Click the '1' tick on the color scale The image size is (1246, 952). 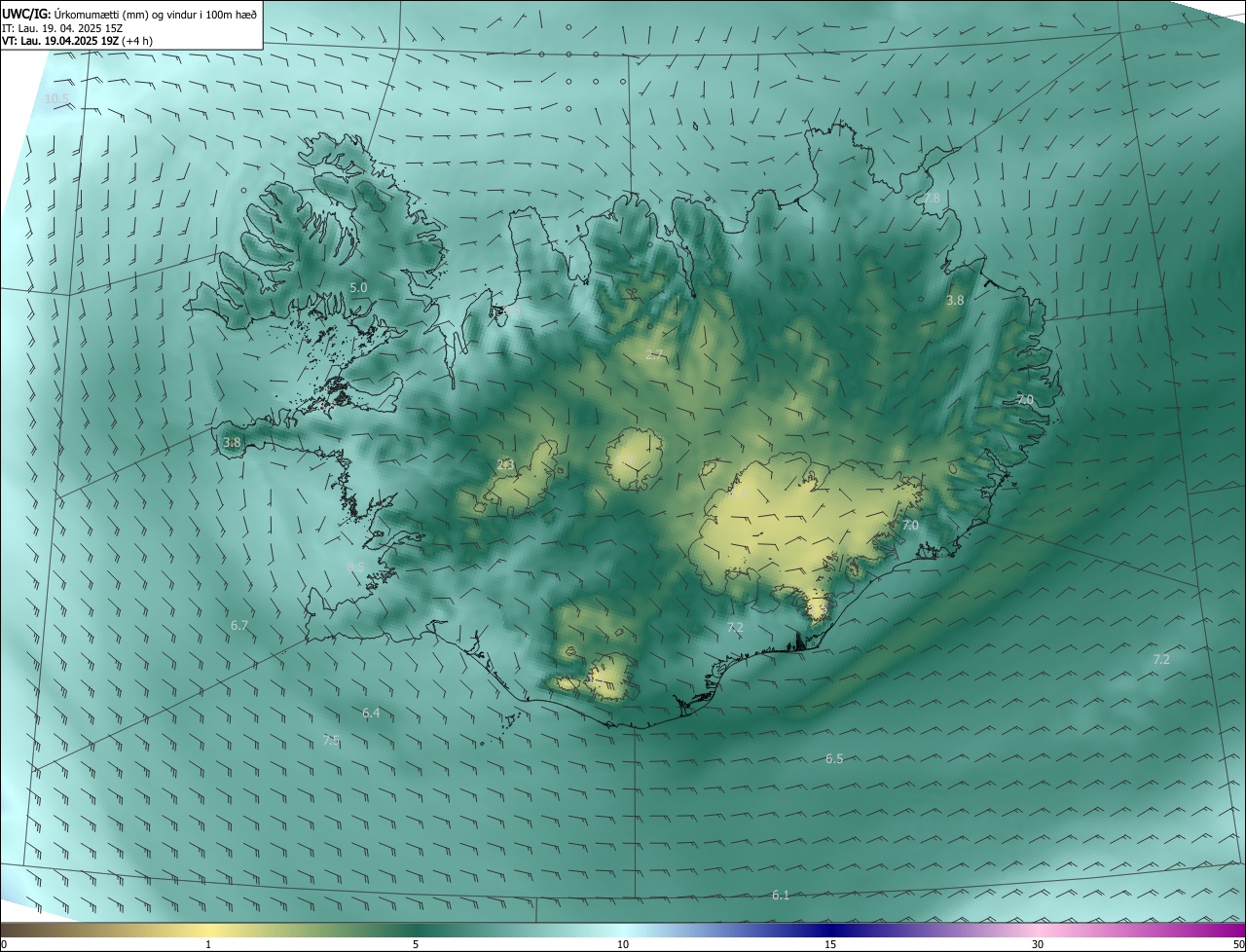click(208, 945)
